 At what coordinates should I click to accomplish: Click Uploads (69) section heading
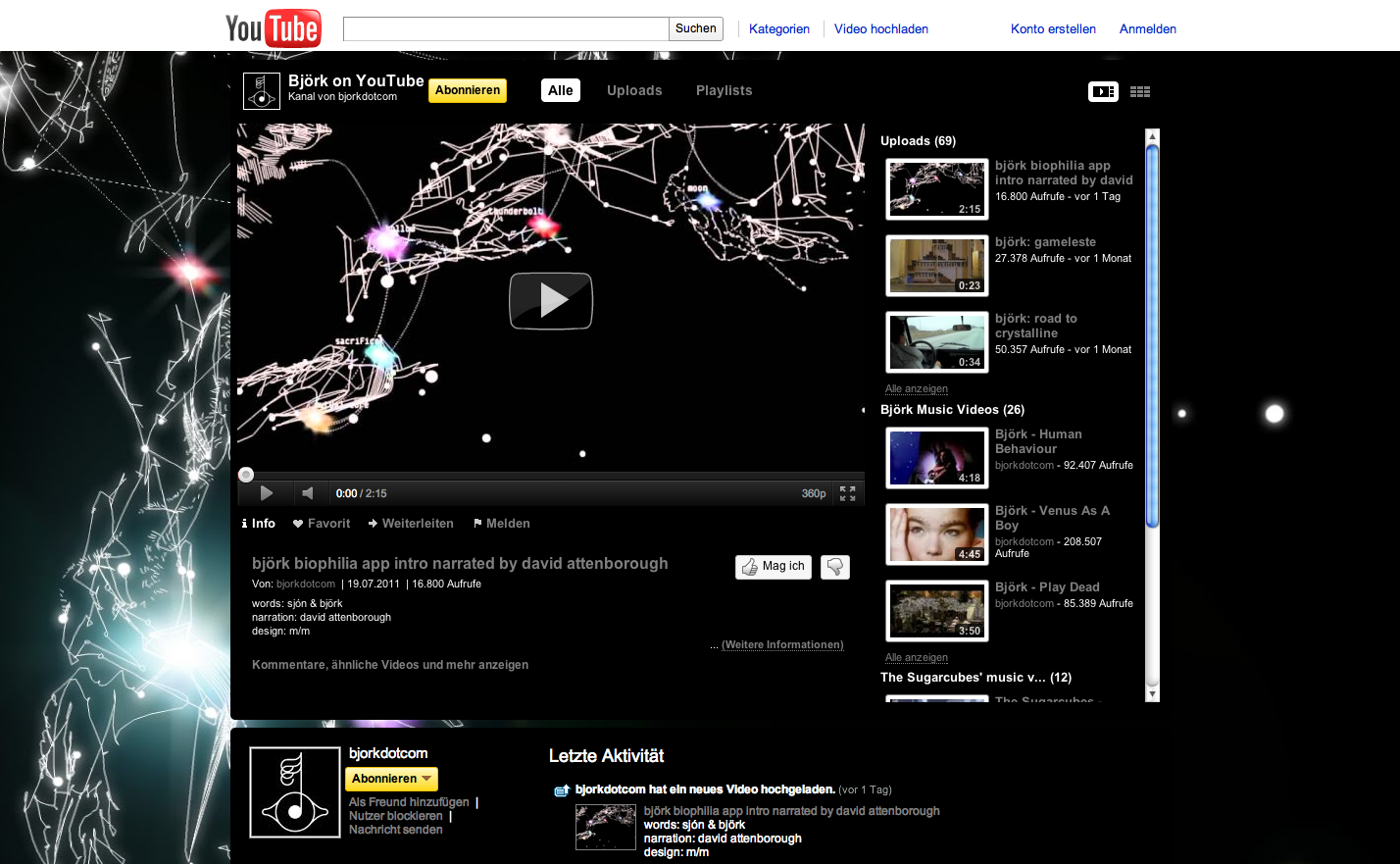918,141
